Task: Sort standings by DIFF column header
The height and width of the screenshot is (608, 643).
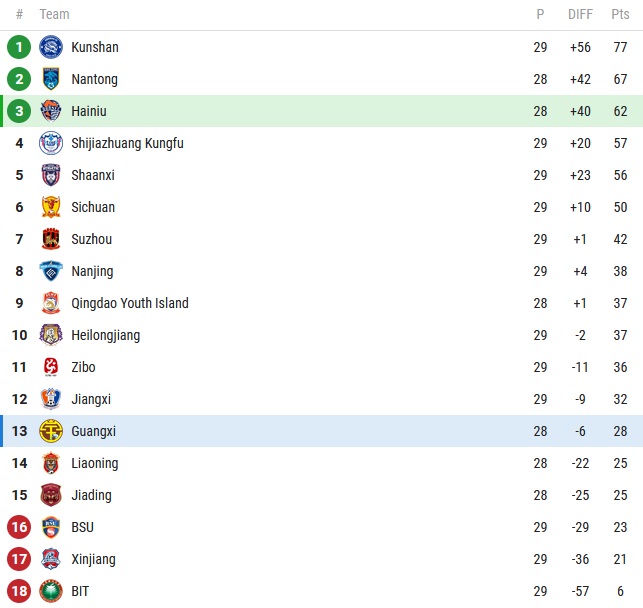Action: click(580, 14)
